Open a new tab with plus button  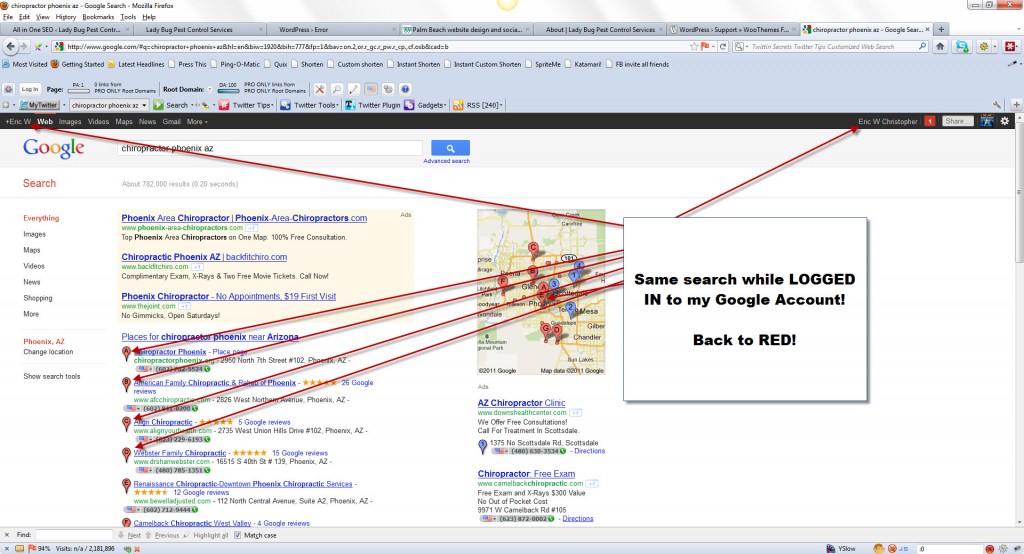point(941,29)
